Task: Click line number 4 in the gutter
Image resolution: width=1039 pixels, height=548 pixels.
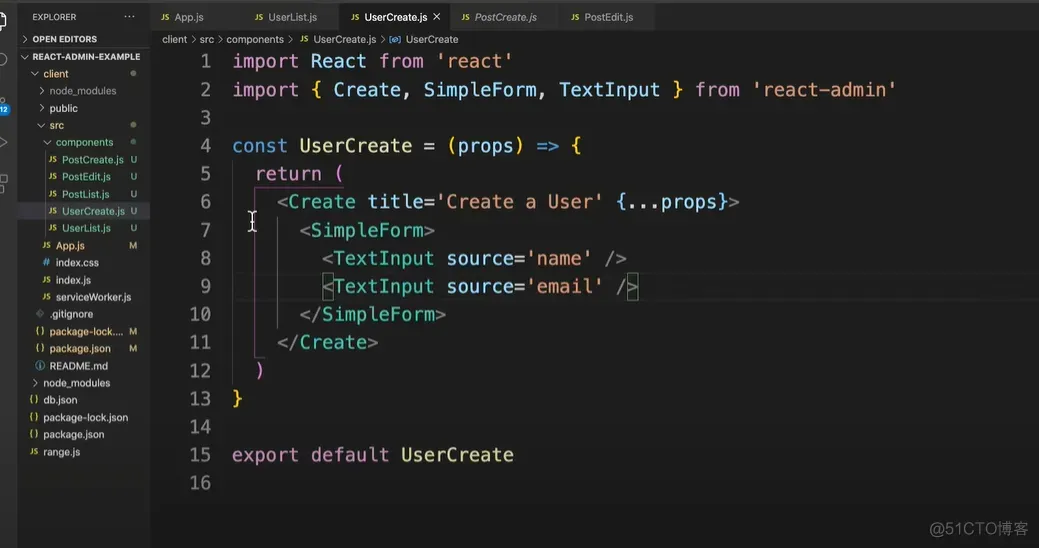Action: pos(205,146)
